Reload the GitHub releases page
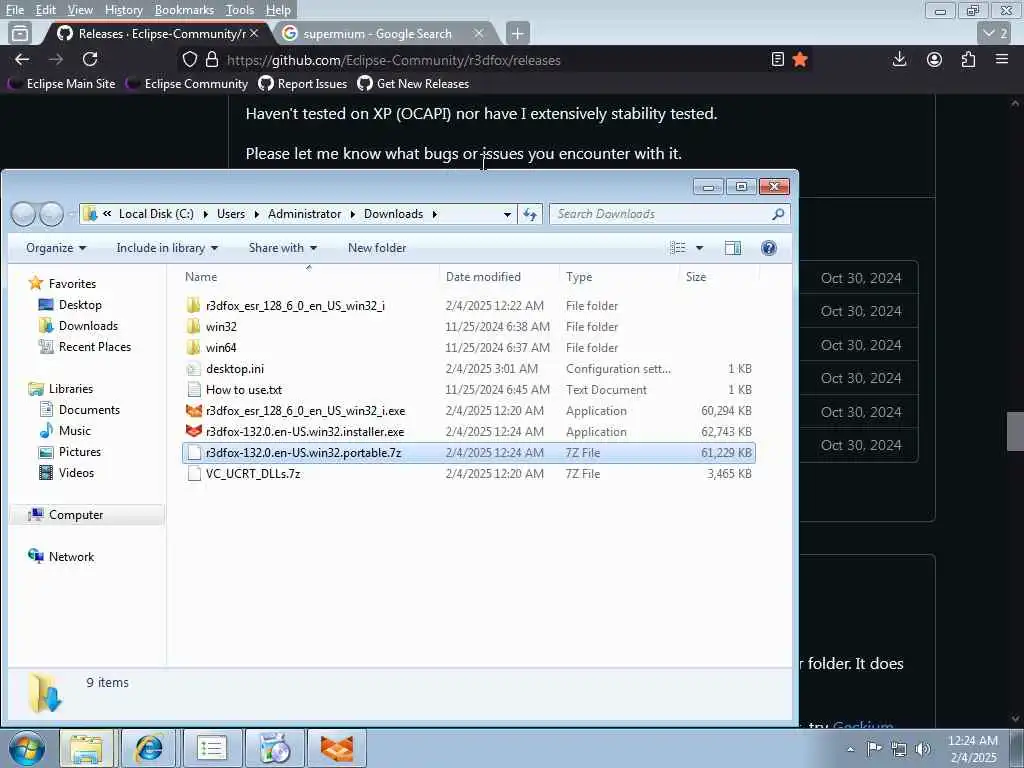The height and width of the screenshot is (768, 1024). (90, 59)
